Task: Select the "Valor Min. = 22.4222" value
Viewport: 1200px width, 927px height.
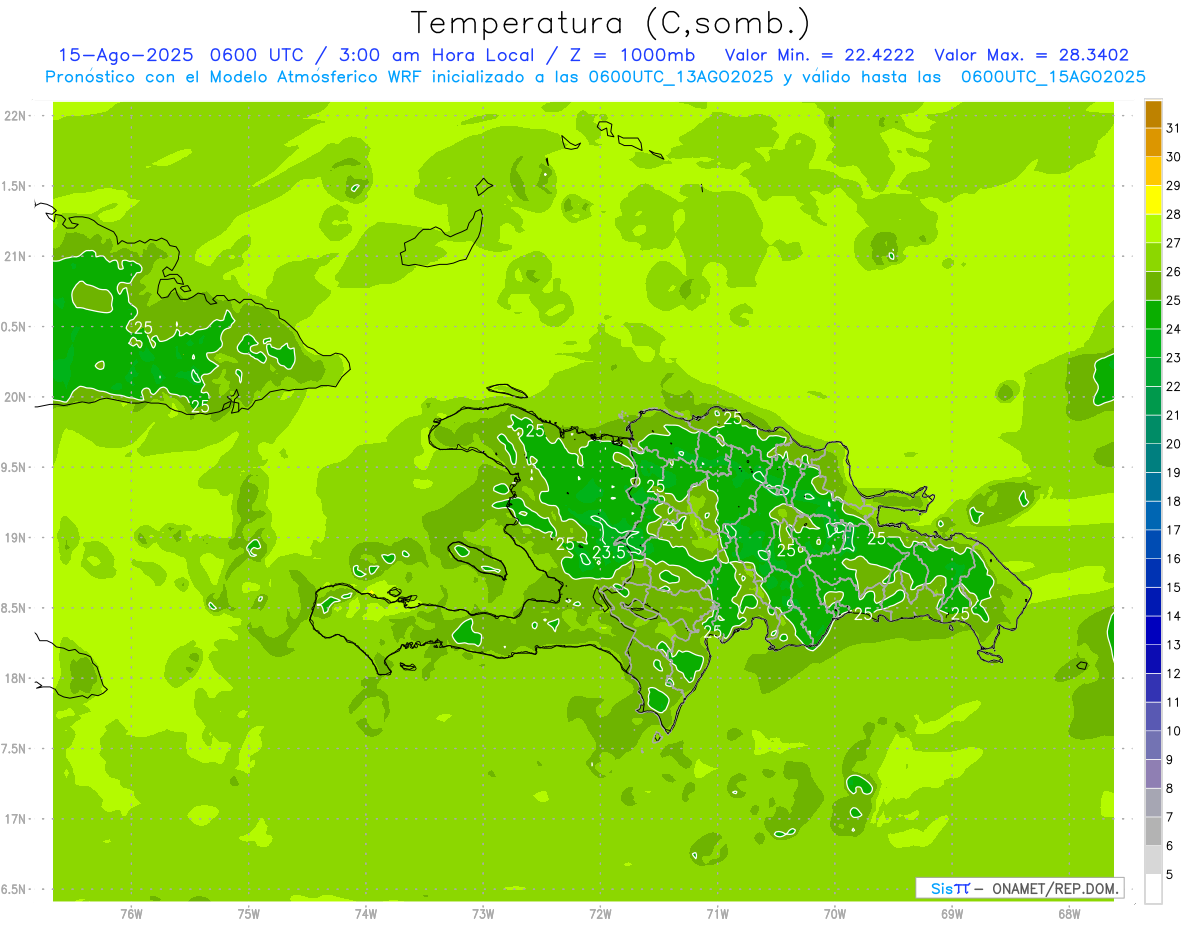Action: tap(819, 56)
